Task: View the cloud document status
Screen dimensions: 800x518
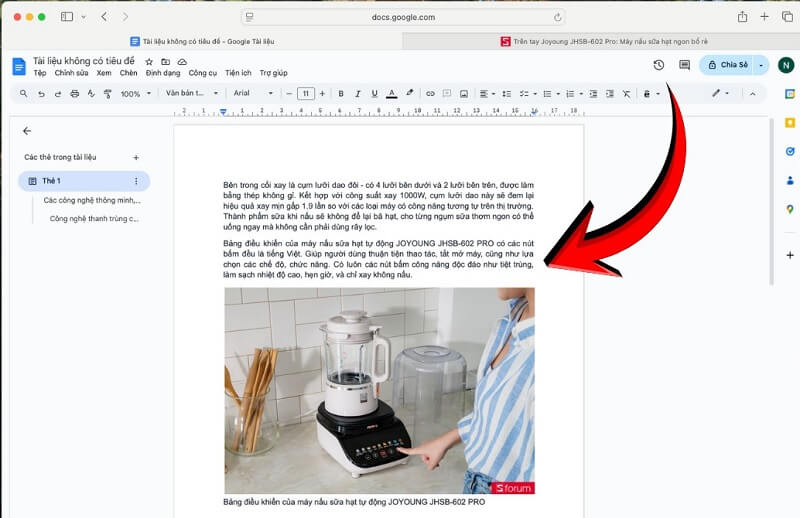Action: pos(182,62)
